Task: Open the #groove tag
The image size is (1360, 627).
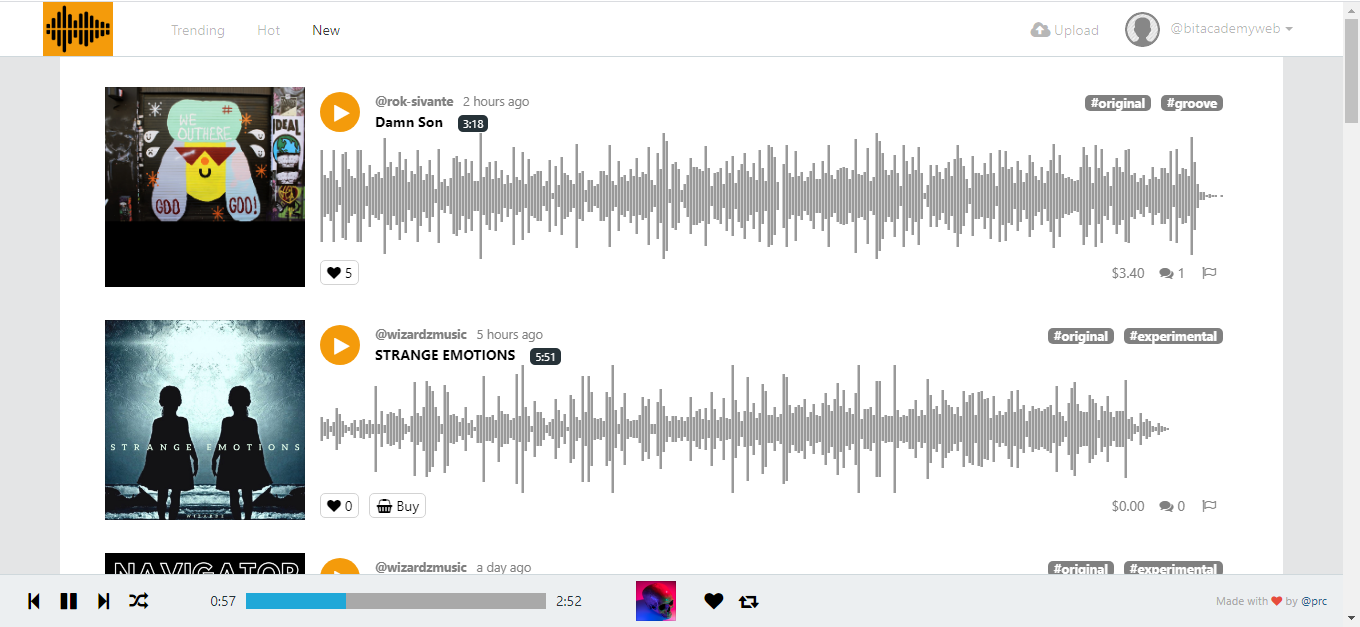Action: (1192, 103)
